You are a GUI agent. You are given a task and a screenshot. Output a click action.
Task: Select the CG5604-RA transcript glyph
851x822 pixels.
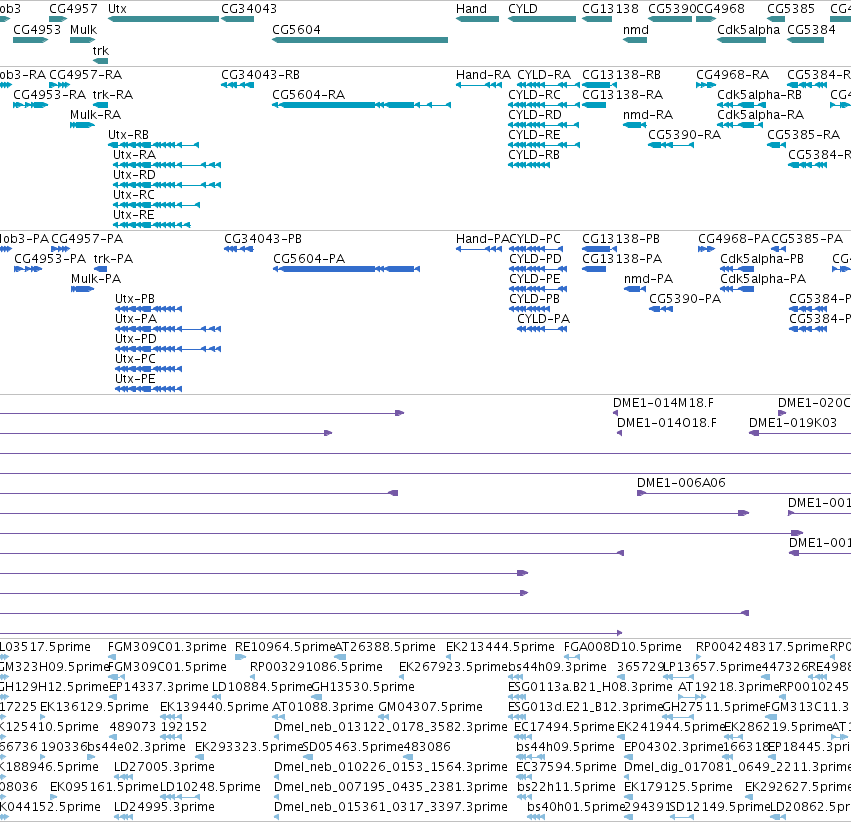click(361, 105)
